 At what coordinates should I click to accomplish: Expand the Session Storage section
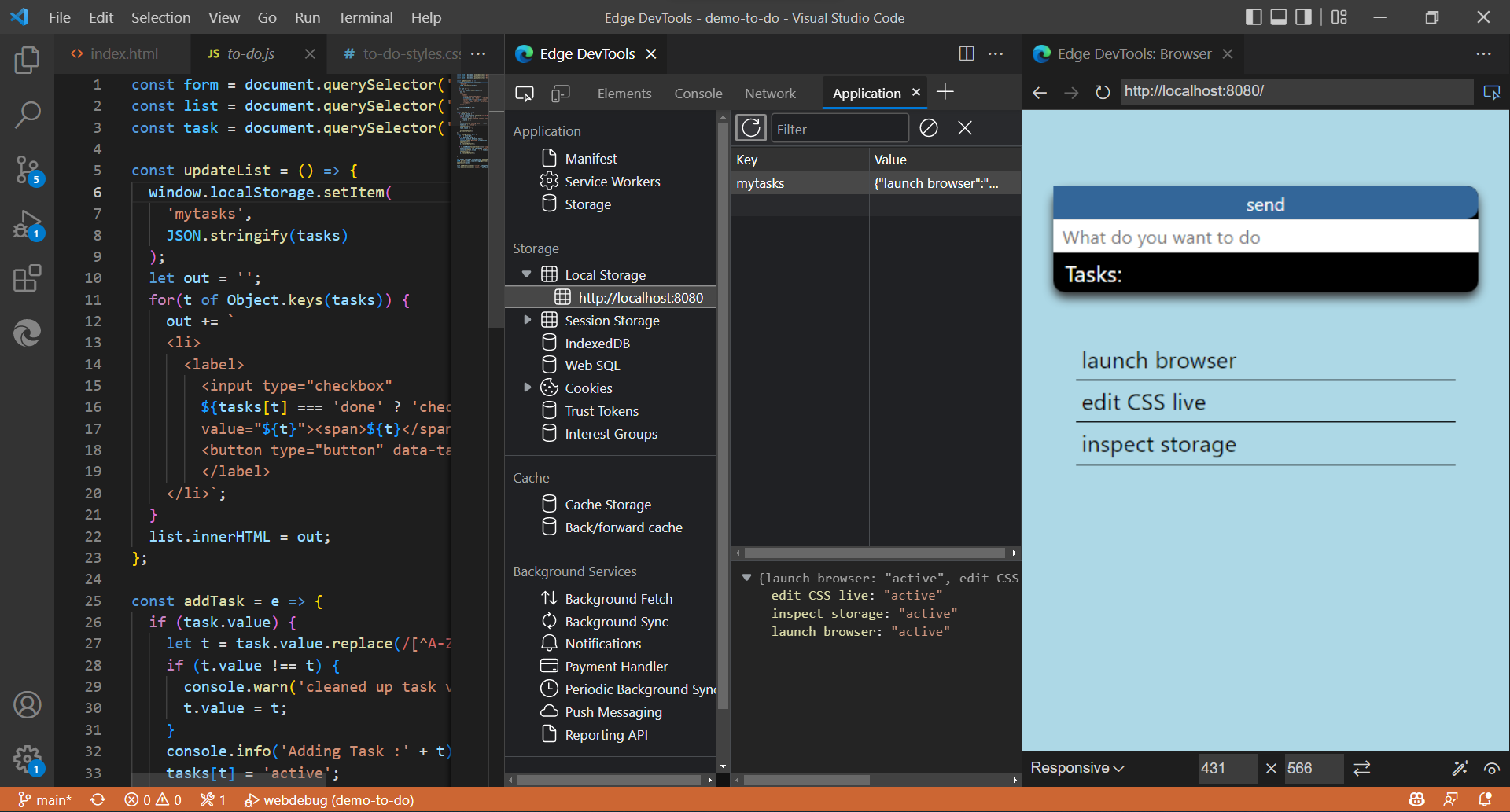(x=527, y=320)
